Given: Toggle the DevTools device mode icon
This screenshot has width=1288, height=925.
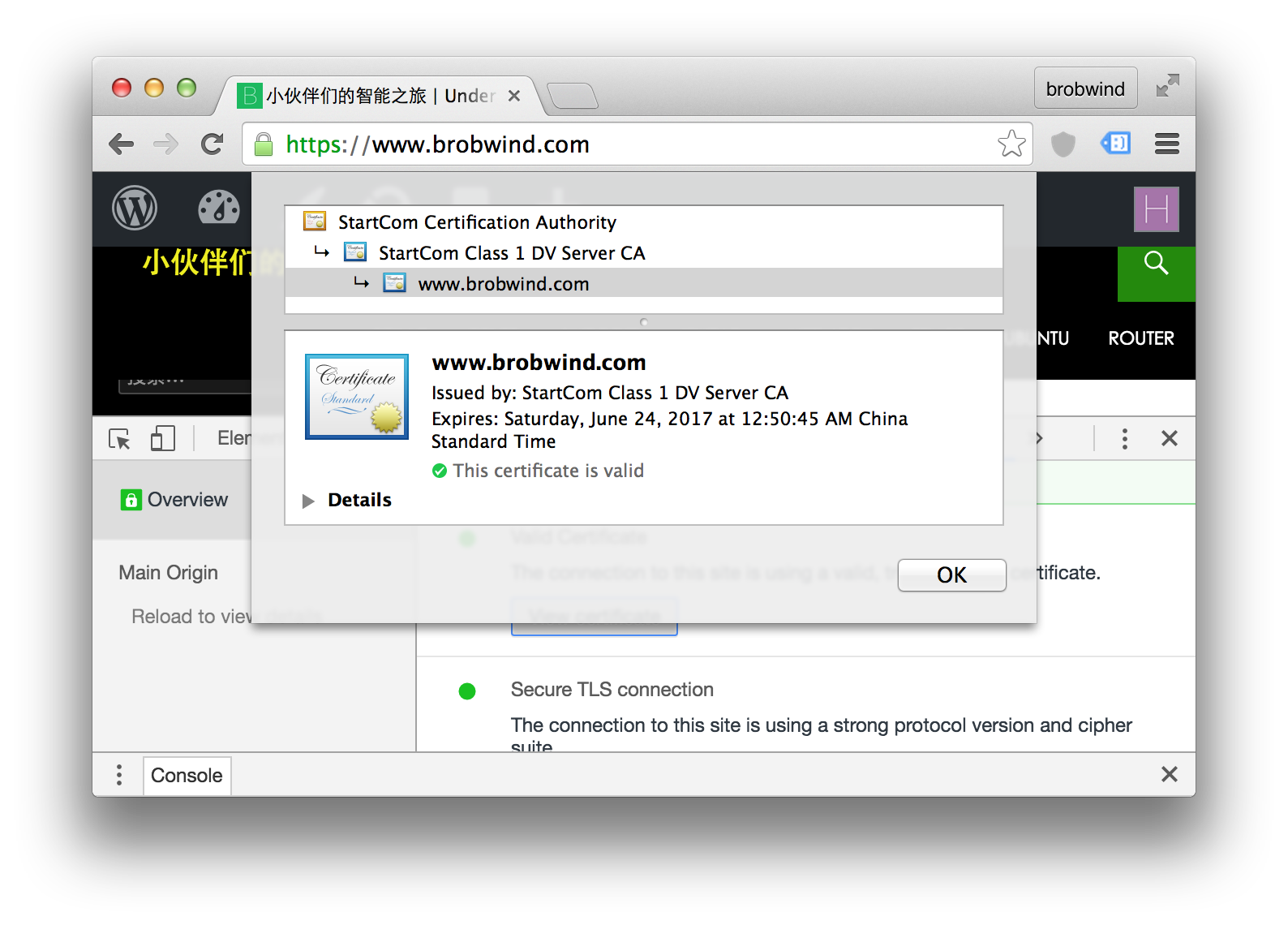Looking at the screenshot, I should click(163, 439).
